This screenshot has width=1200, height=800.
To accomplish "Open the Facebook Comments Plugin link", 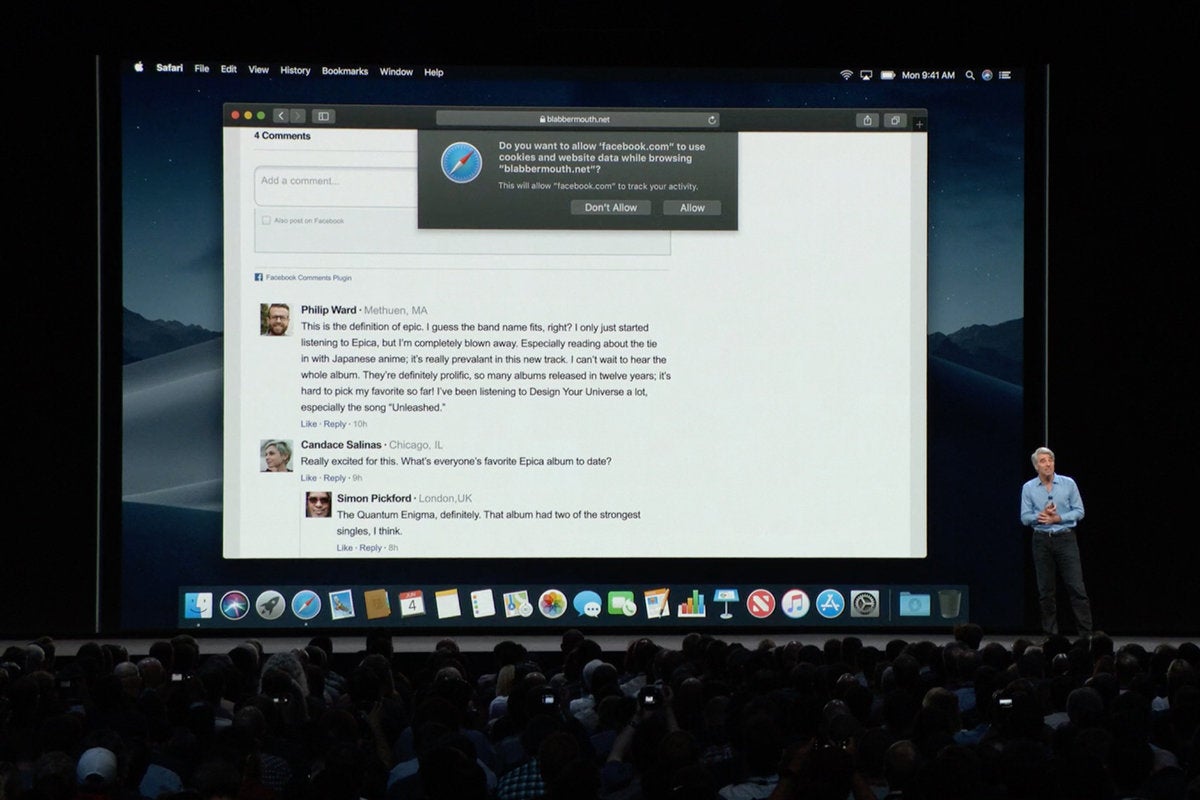I will point(303,277).
